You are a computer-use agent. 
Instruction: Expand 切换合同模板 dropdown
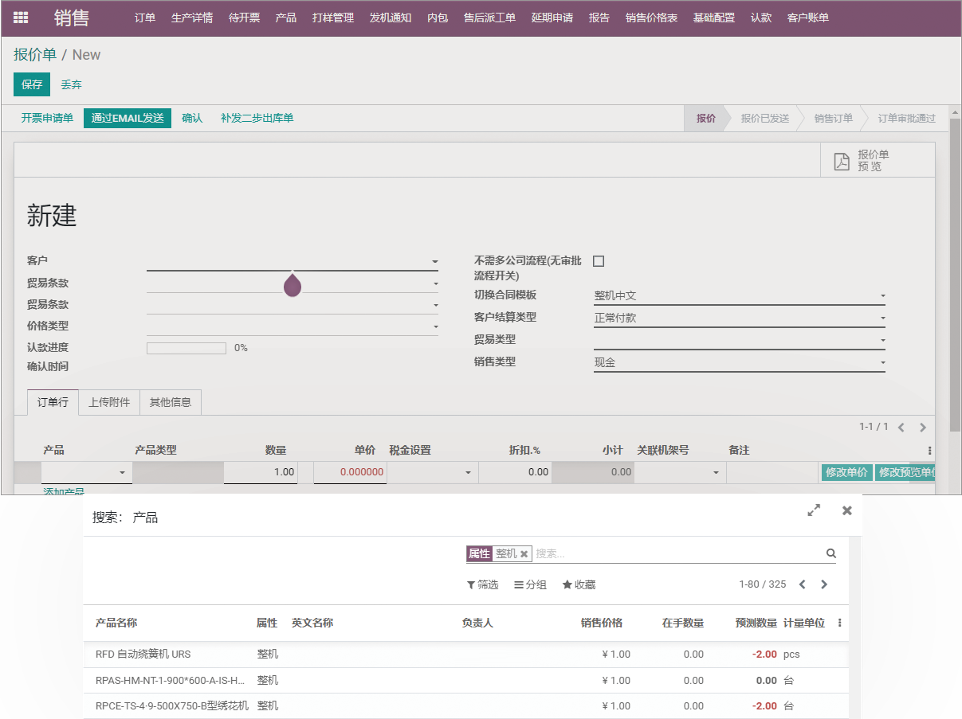882,296
